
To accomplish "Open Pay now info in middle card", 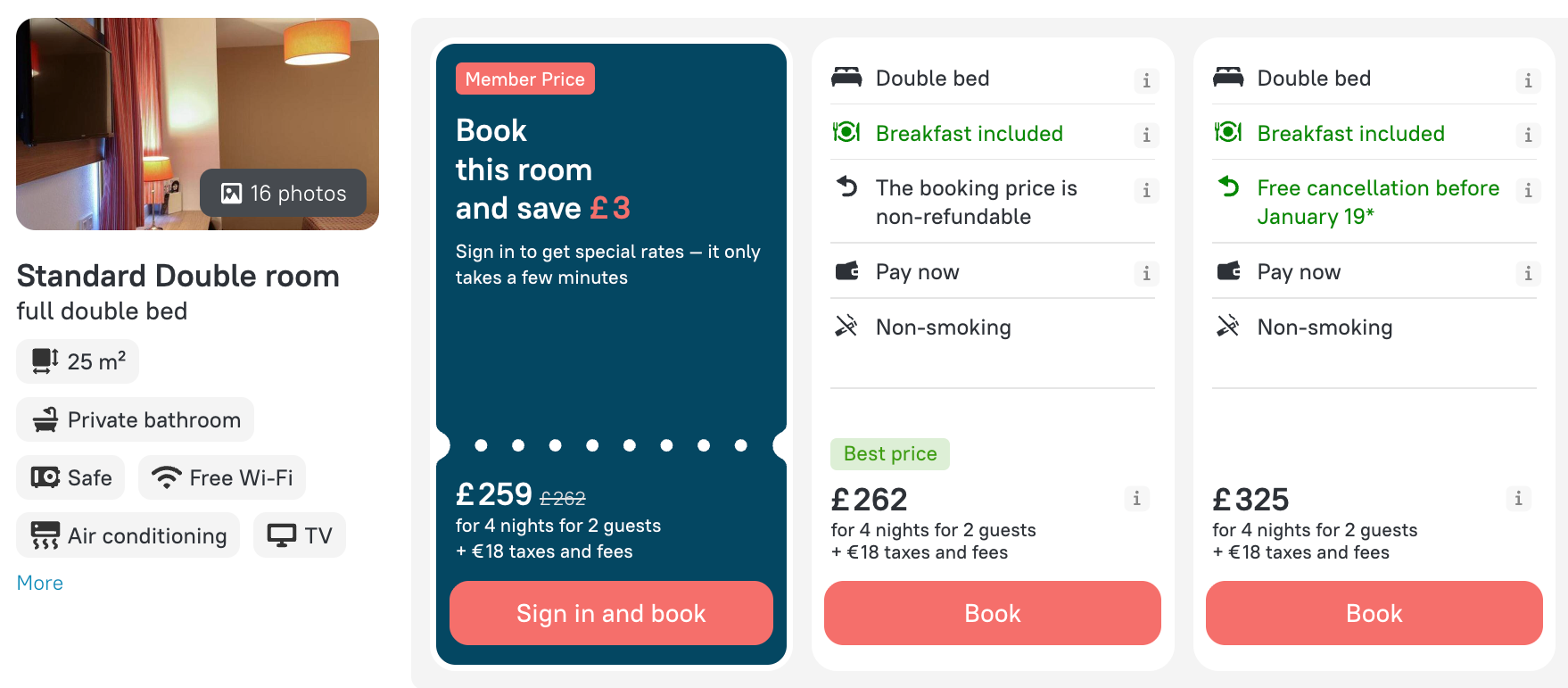I will tap(1146, 273).
